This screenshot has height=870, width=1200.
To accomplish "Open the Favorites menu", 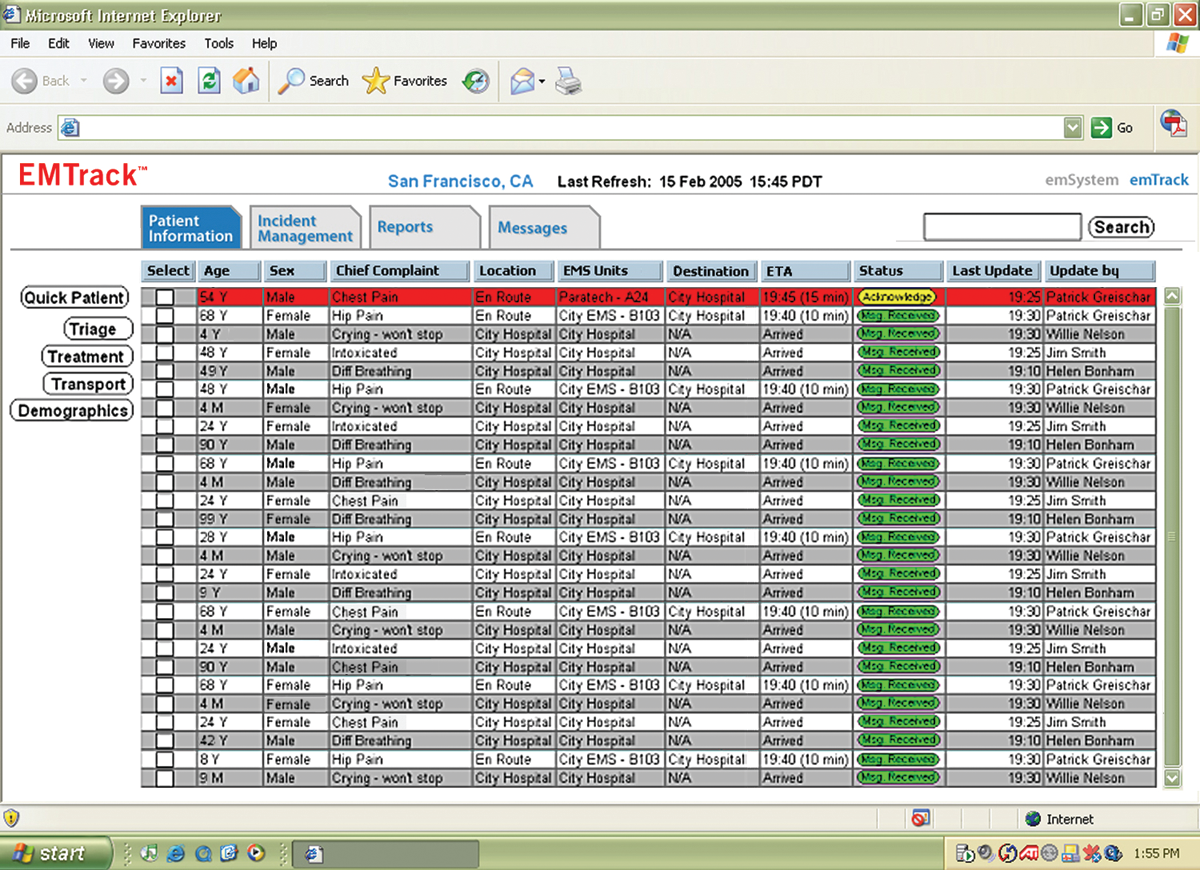I will [x=158, y=43].
